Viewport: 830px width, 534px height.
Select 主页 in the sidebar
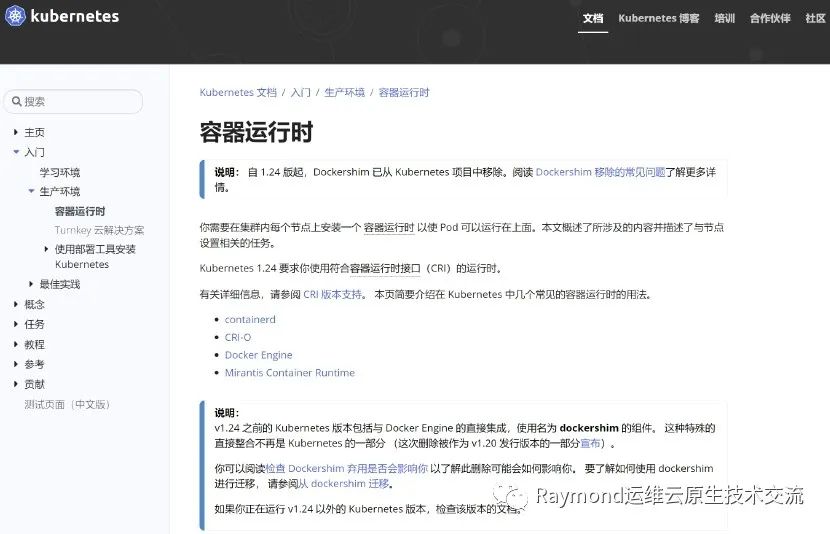(34, 132)
